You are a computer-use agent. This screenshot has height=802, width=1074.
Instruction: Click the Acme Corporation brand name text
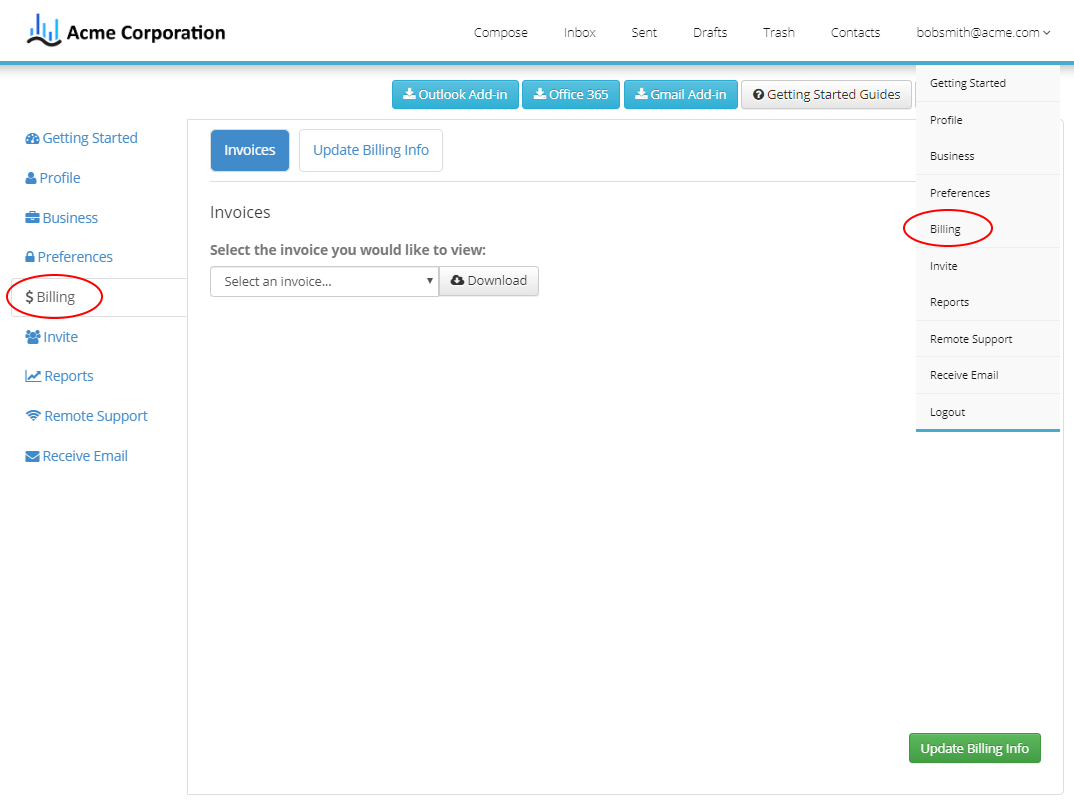coord(146,32)
